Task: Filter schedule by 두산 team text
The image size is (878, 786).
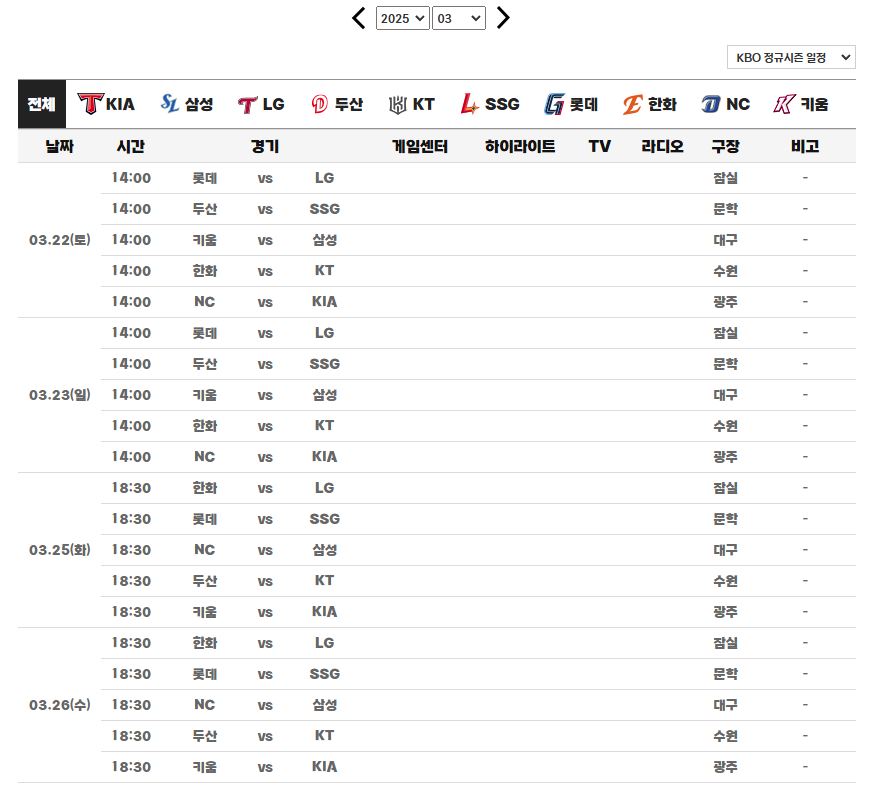Action: coord(348,104)
